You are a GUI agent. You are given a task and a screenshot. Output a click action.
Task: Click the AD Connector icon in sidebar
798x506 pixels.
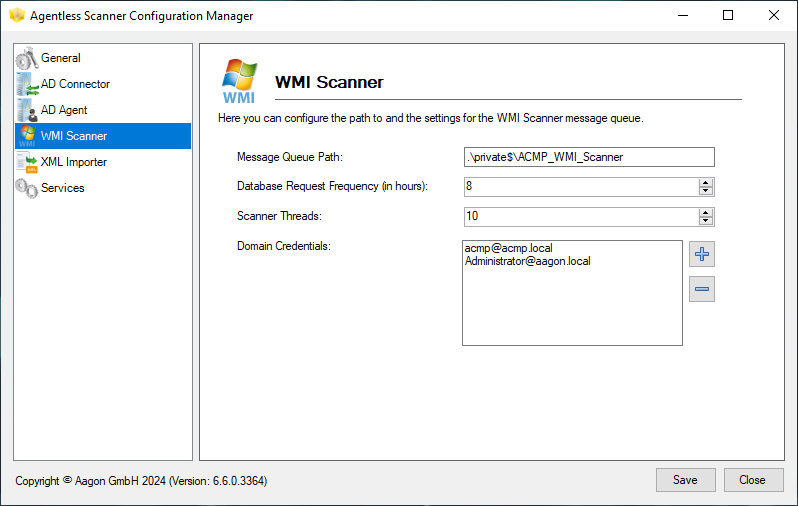pos(27,84)
